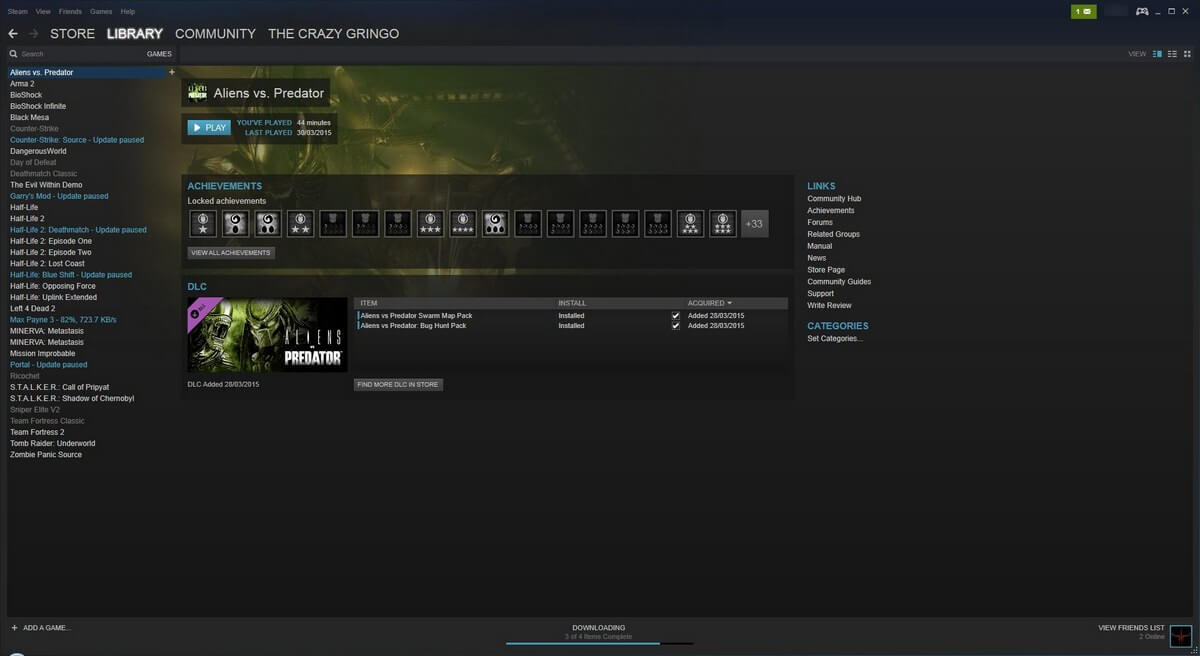Open the green inbox notification icon
The height and width of the screenshot is (656, 1200).
1083,11
